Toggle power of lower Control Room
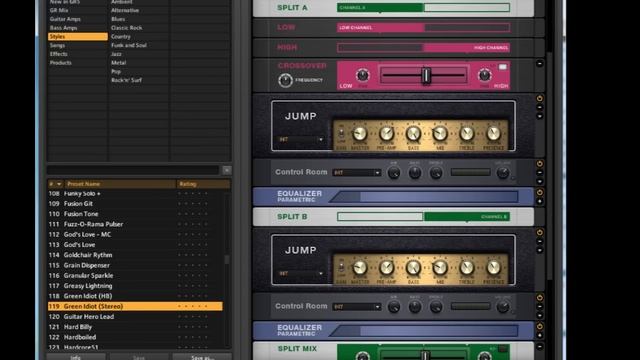This screenshot has width=640, height=360. tap(540, 298)
